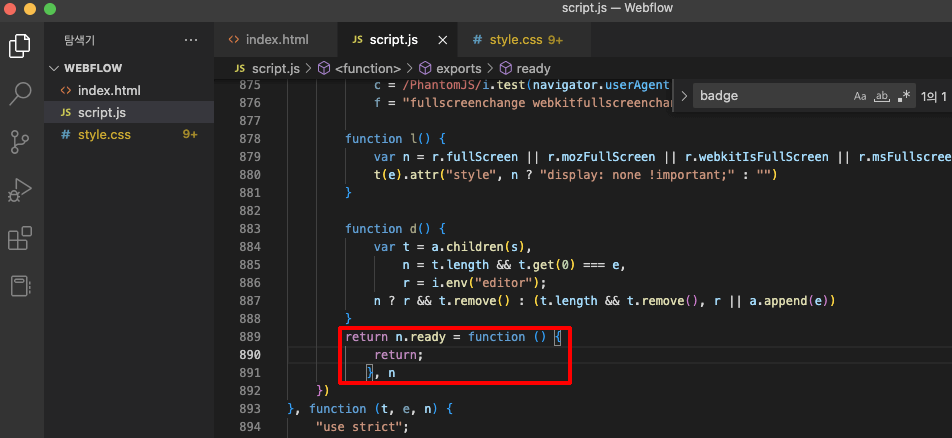The width and height of the screenshot is (952, 438).
Task: Click line number 890 in the gutter
Action: (x=250, y=354)
